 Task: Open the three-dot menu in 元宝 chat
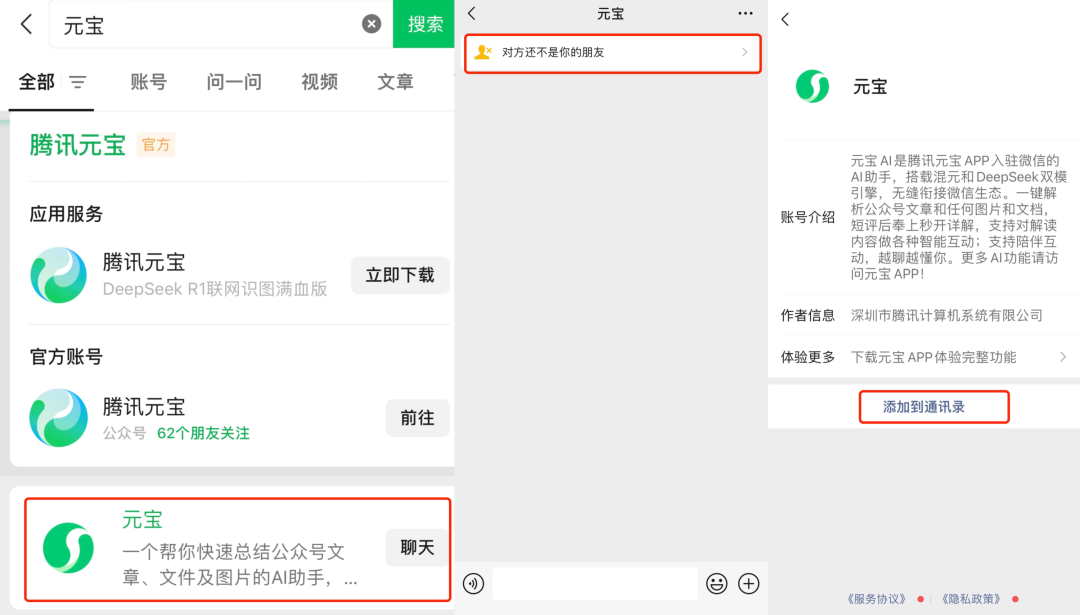(745, 13)
